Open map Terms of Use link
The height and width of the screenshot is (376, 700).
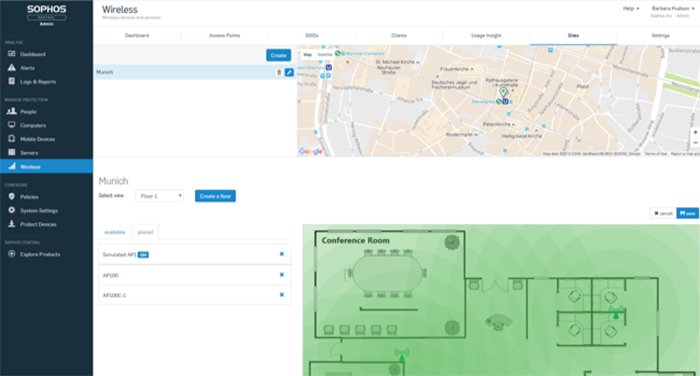(655, 154)
